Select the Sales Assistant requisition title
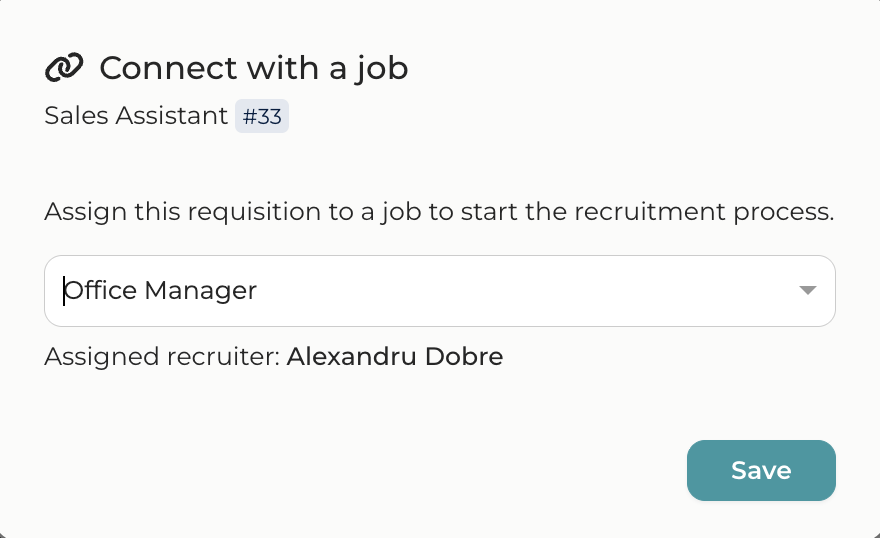 point(136,116)
